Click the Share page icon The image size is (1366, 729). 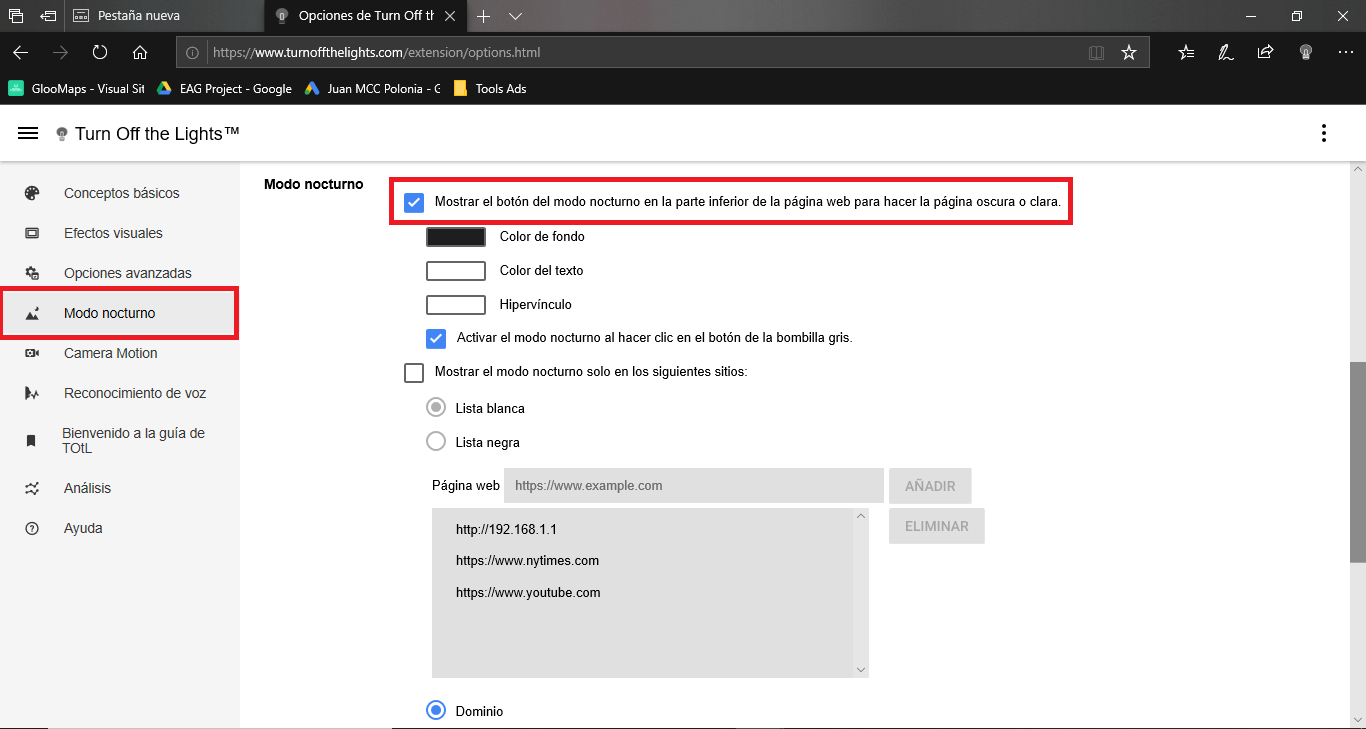(1265, 52)
